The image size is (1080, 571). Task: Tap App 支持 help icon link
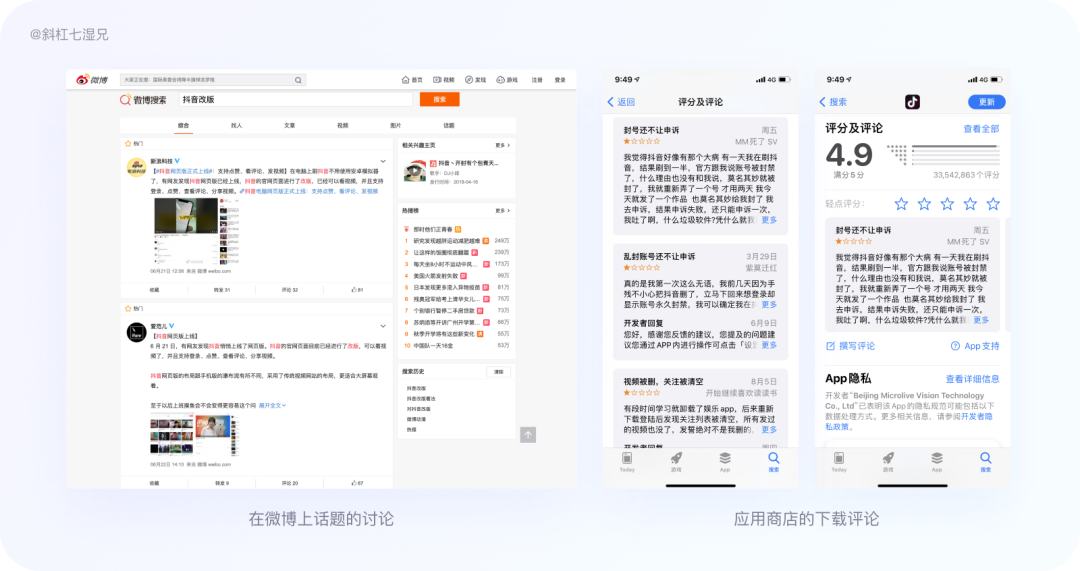click(975, 346)
